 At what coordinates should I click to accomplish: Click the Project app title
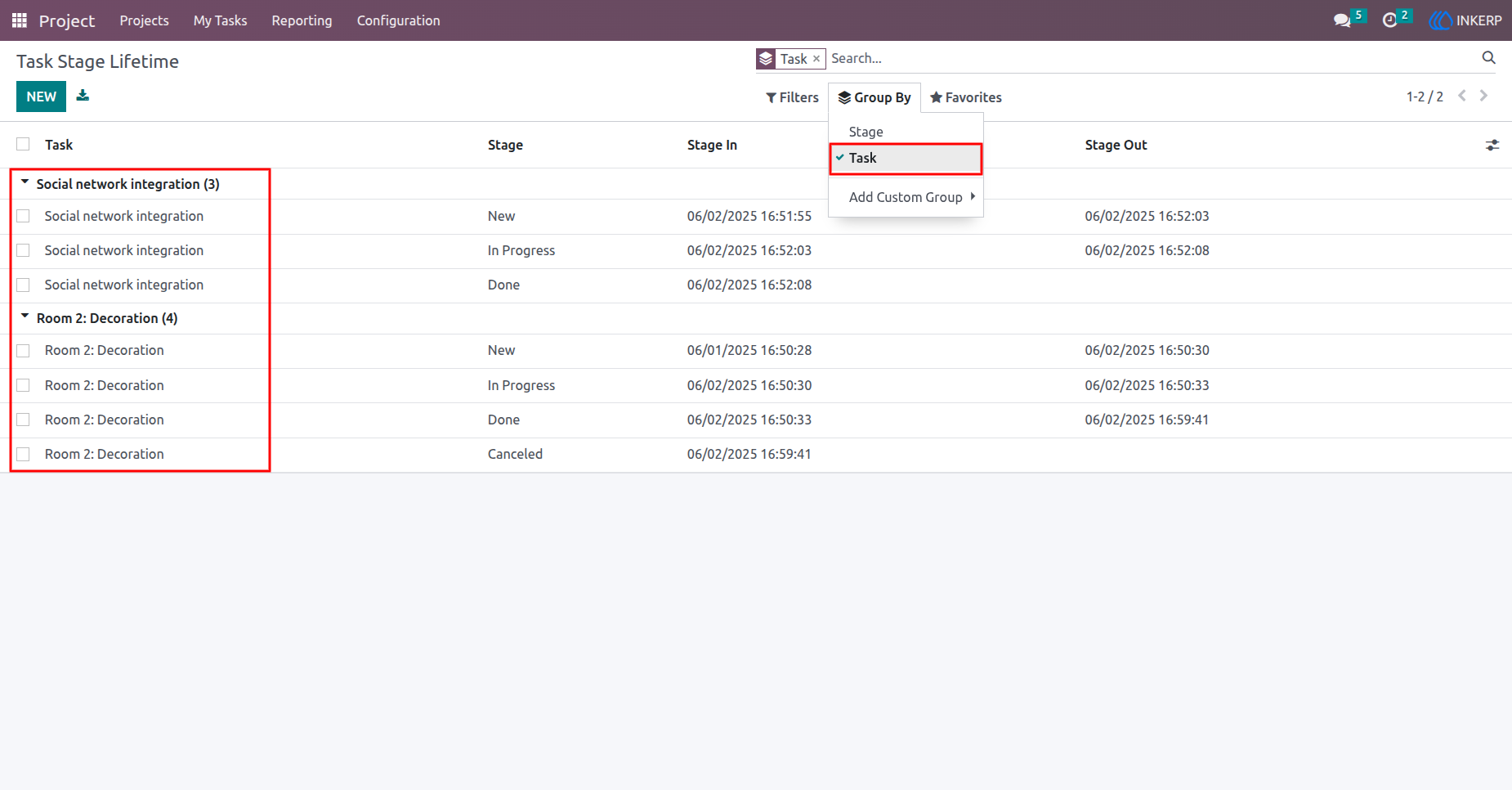pyautogui.click(x=67, y=20)
